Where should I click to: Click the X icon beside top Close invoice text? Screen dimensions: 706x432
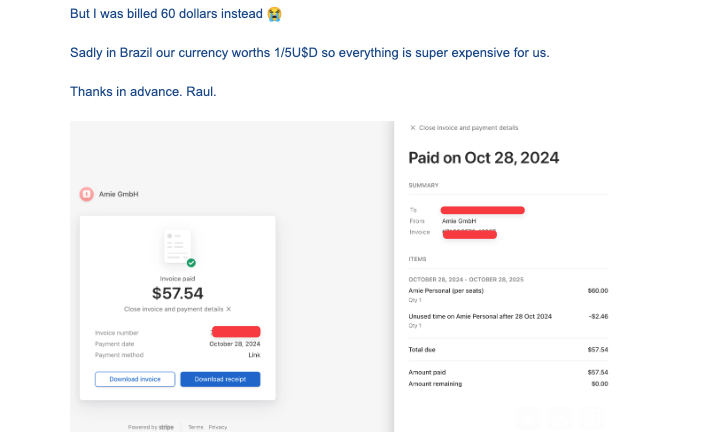click(412, 128)
